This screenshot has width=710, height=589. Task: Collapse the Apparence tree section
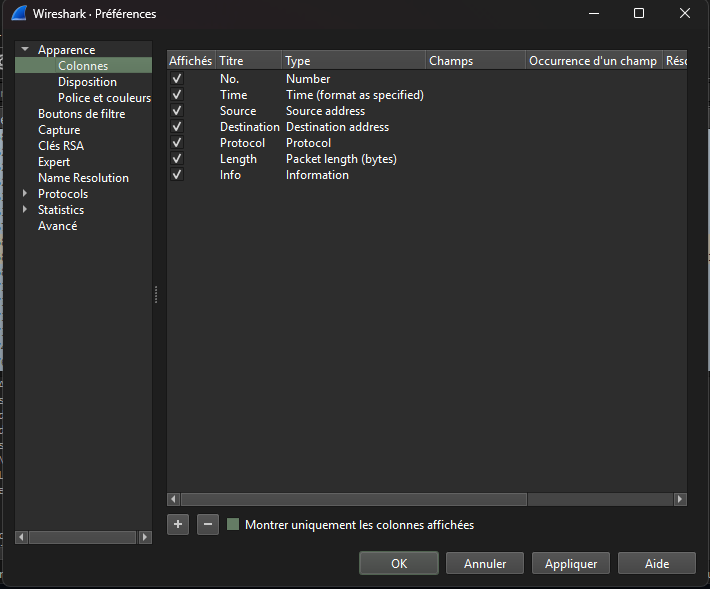25,50
